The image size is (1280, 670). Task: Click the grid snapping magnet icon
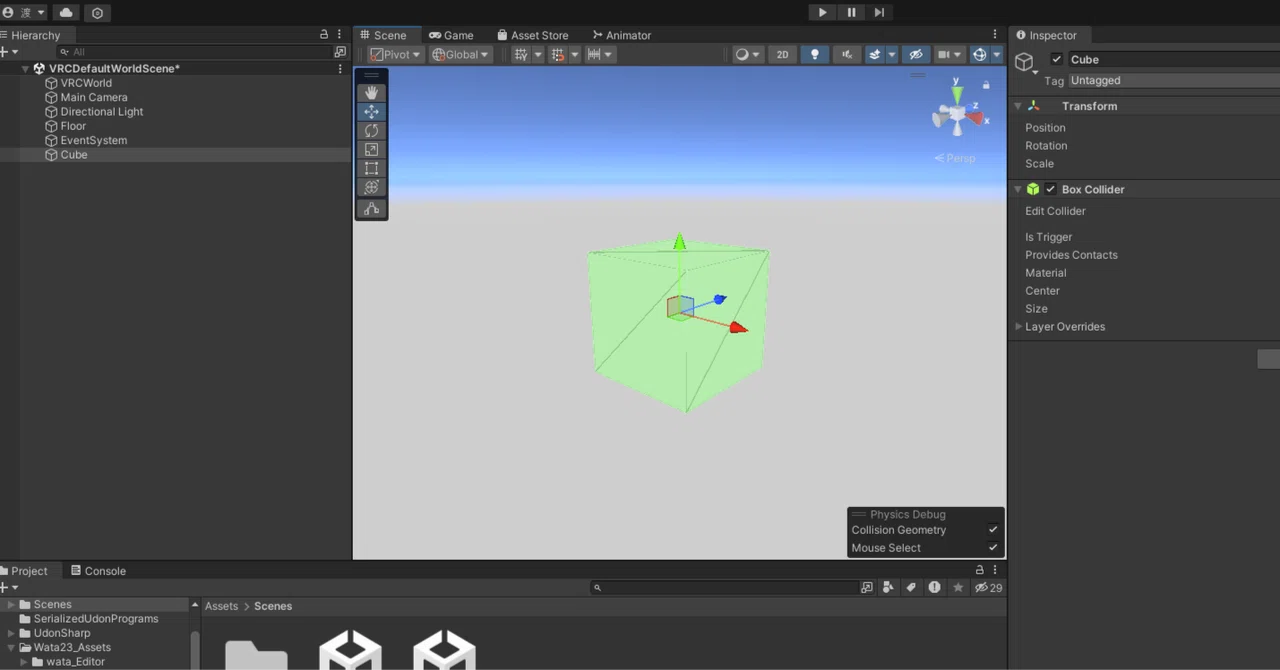click(558, 55)
